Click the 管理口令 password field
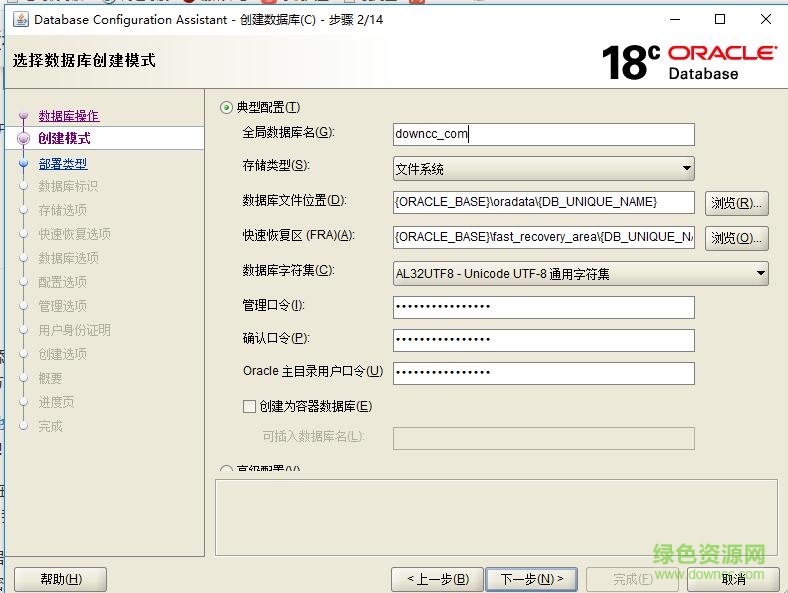Image resolution: width=788 pixels, height=593 pixels. [x=544, y=306]
